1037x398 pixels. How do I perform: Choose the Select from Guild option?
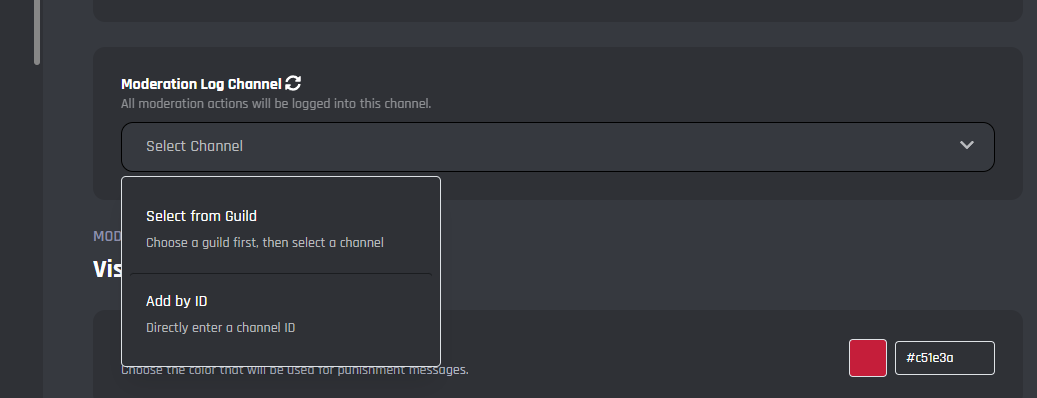click(280, 229)
